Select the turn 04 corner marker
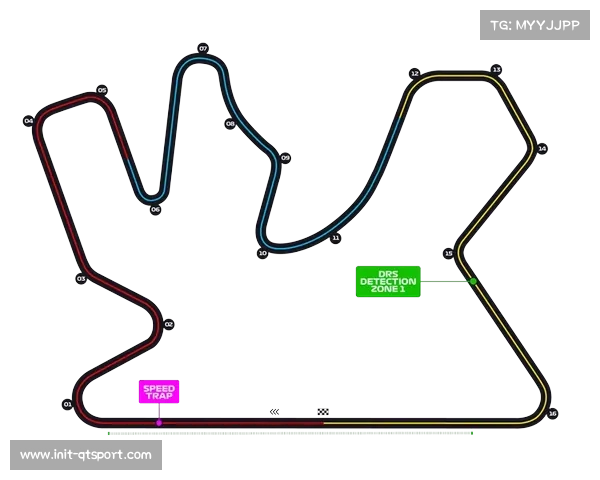600x480 pixels. (29, 121)
